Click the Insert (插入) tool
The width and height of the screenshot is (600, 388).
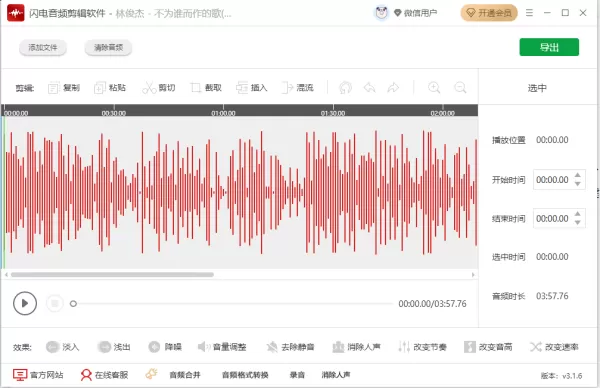[x=251, y=88]
